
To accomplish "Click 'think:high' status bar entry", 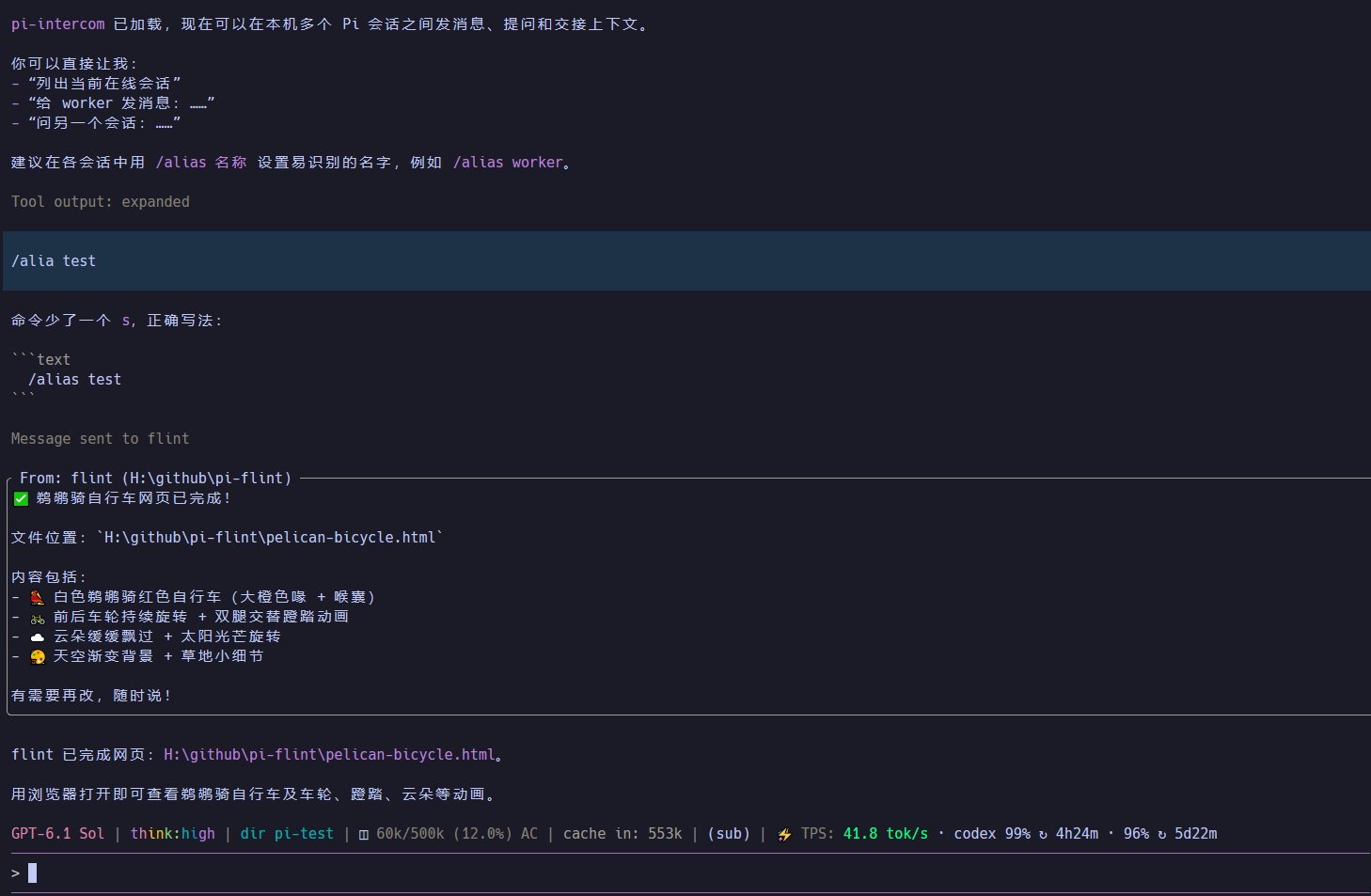I will tap(173, 834).
